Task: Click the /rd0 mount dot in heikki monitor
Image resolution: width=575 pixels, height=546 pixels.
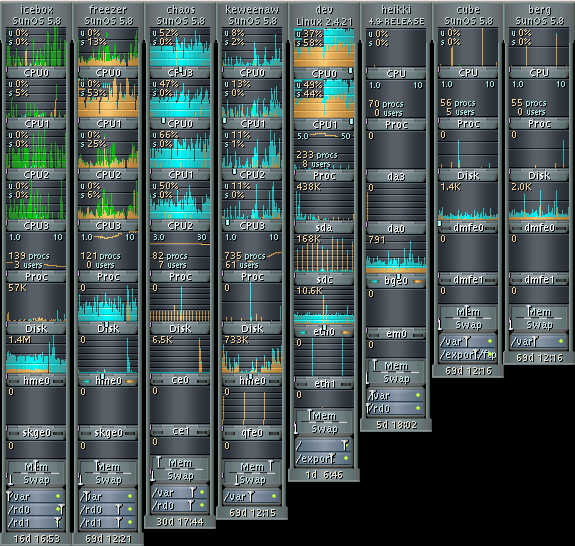Action: click(418, 408)
